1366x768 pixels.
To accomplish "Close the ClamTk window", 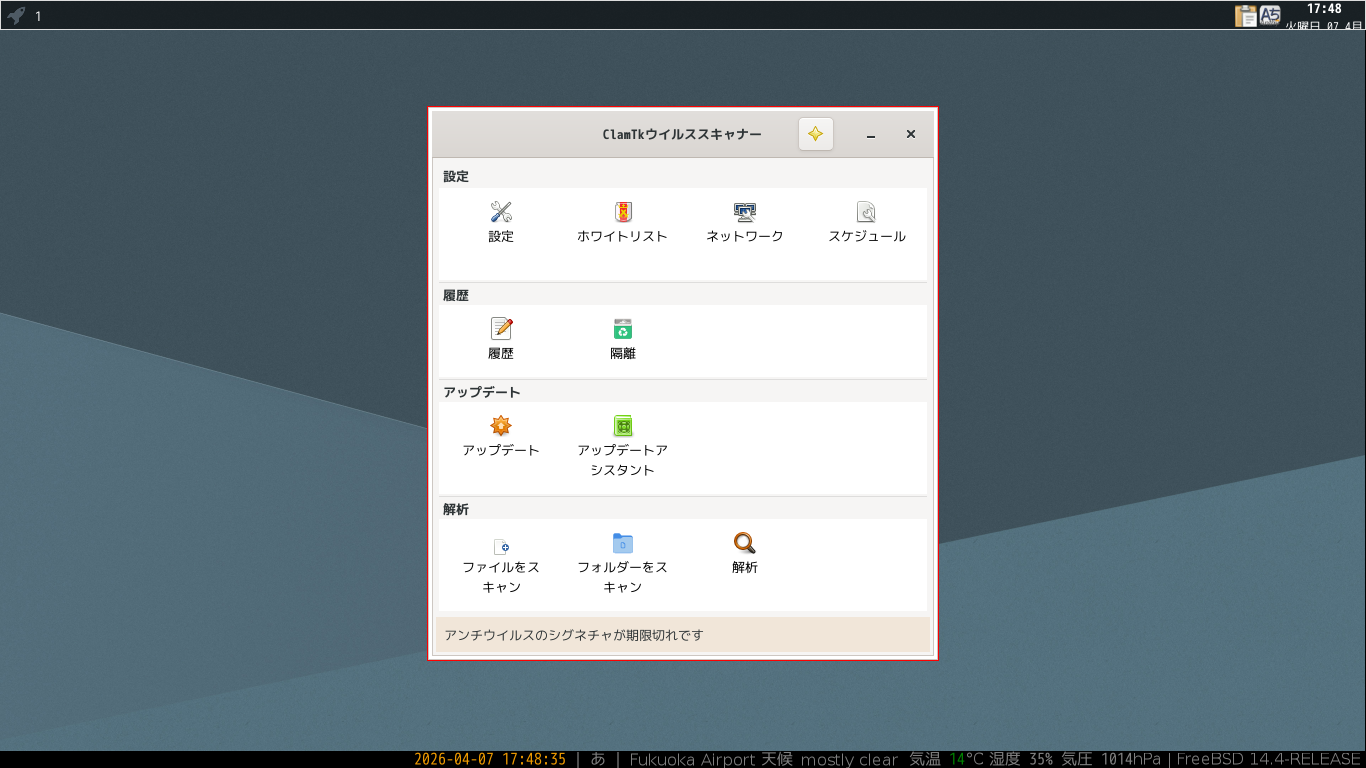I will (911, 134).
